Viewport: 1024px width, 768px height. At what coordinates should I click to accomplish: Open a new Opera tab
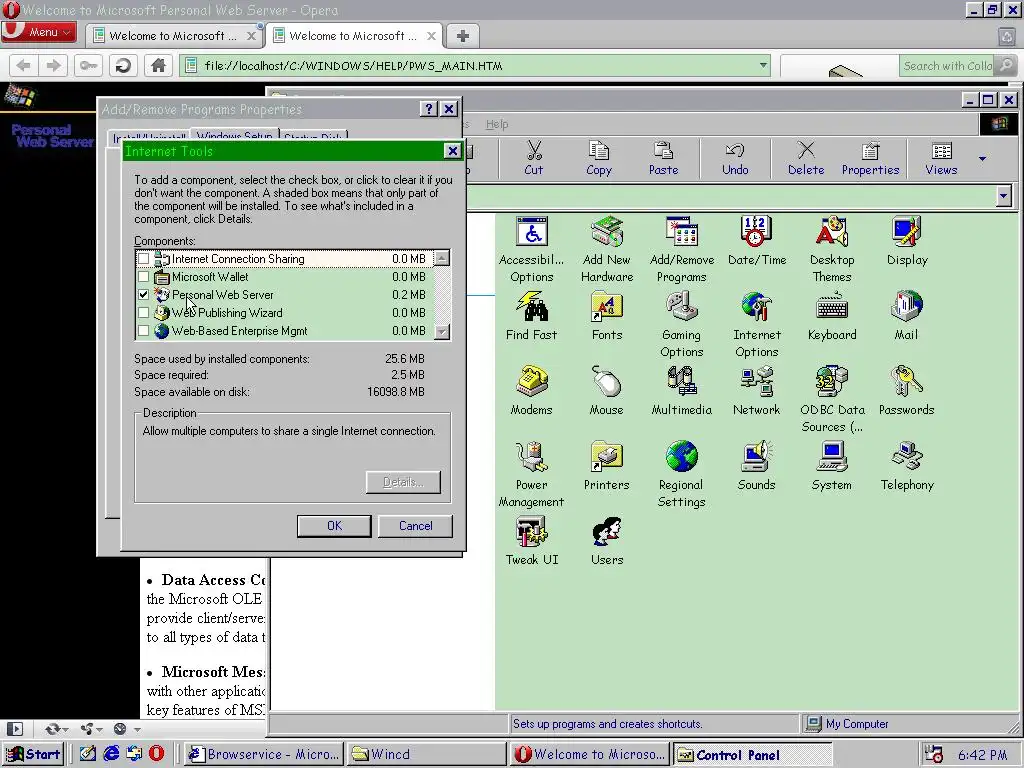[x=462, y=36]
